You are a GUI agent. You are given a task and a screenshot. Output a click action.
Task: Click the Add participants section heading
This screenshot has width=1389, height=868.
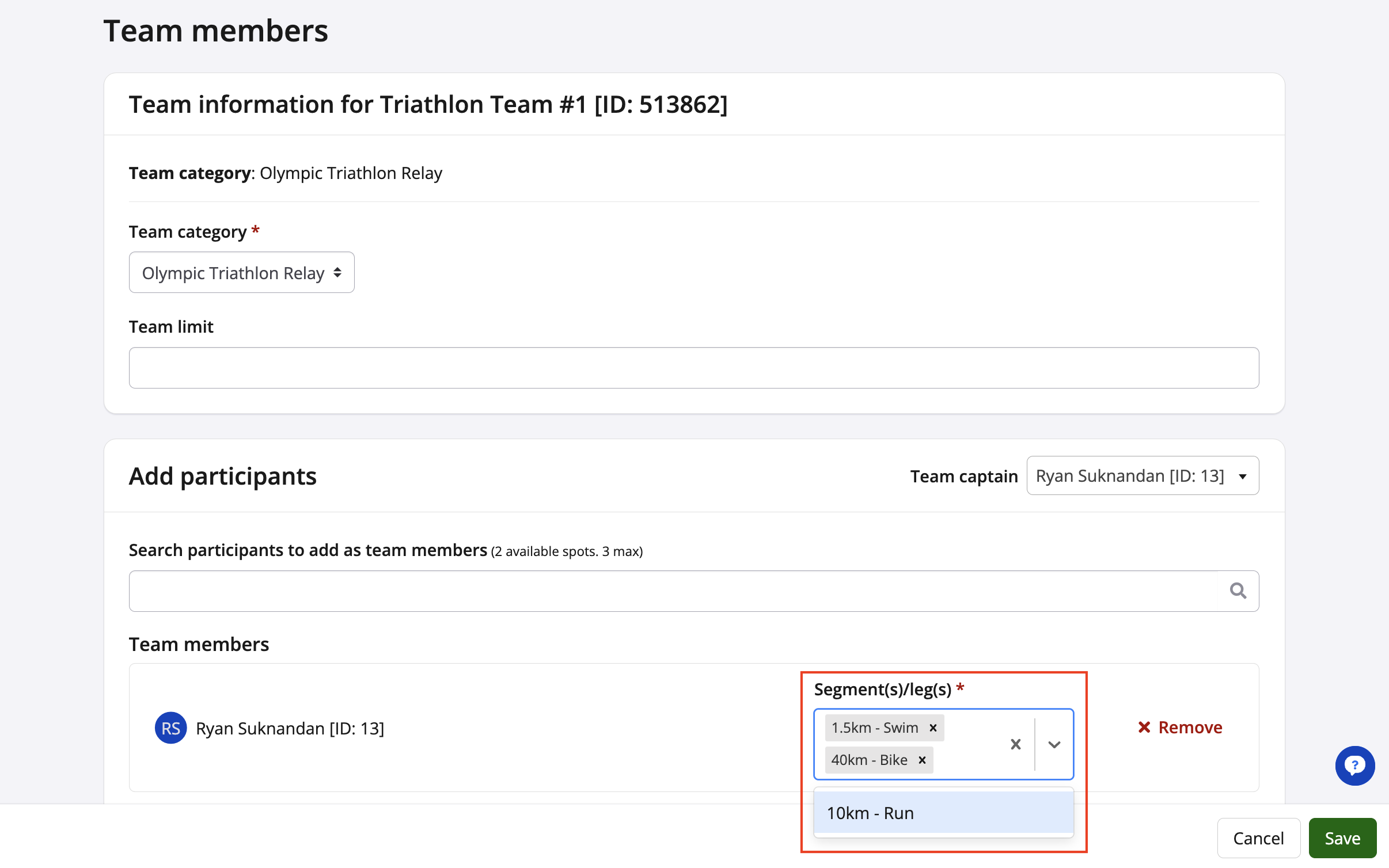[x=222, y=476]
